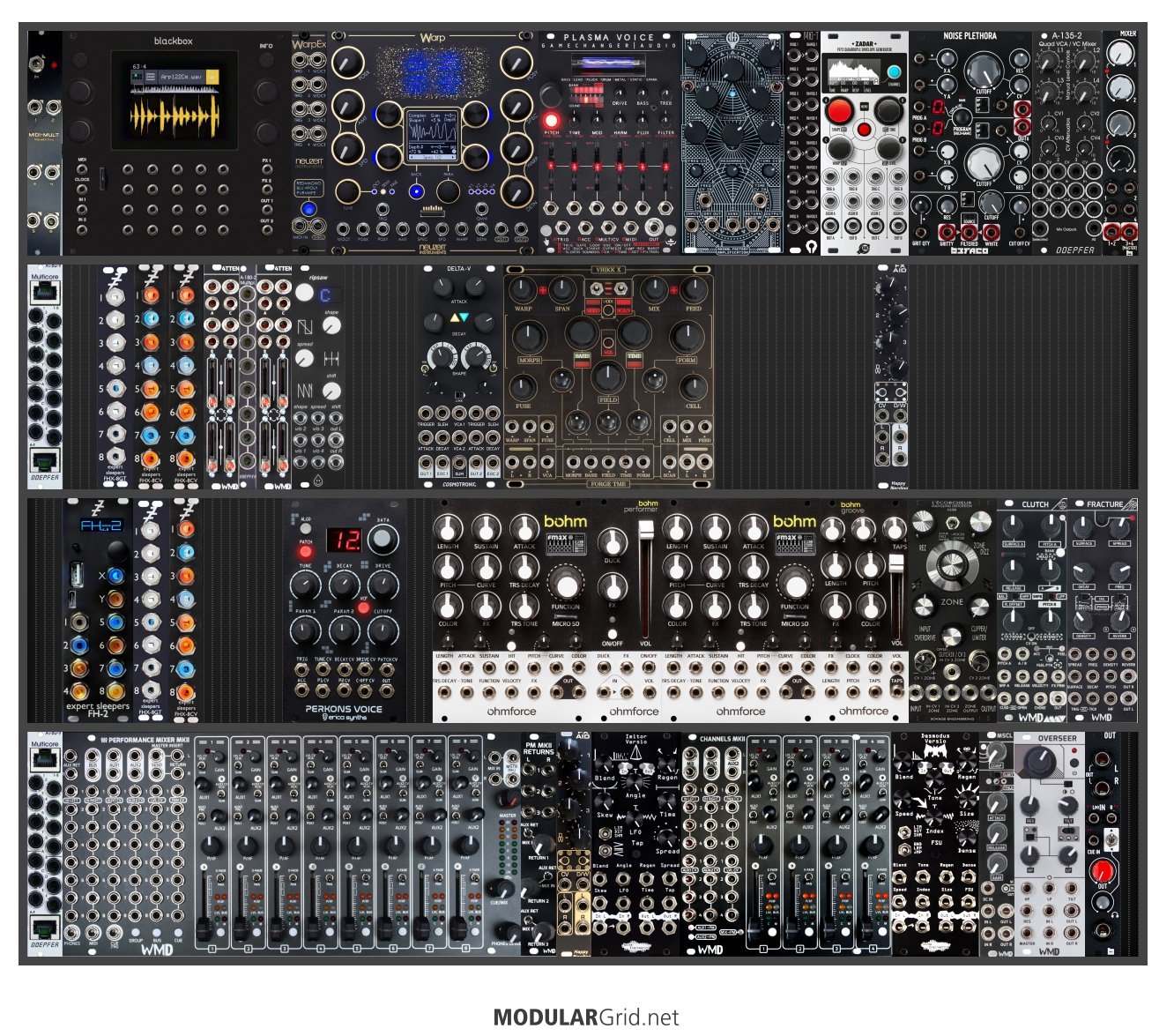Viewport: 1174px width, 1036px height.
Task: Click the DUCK knob on bohm performer
Action: click(x=612, y=540)
